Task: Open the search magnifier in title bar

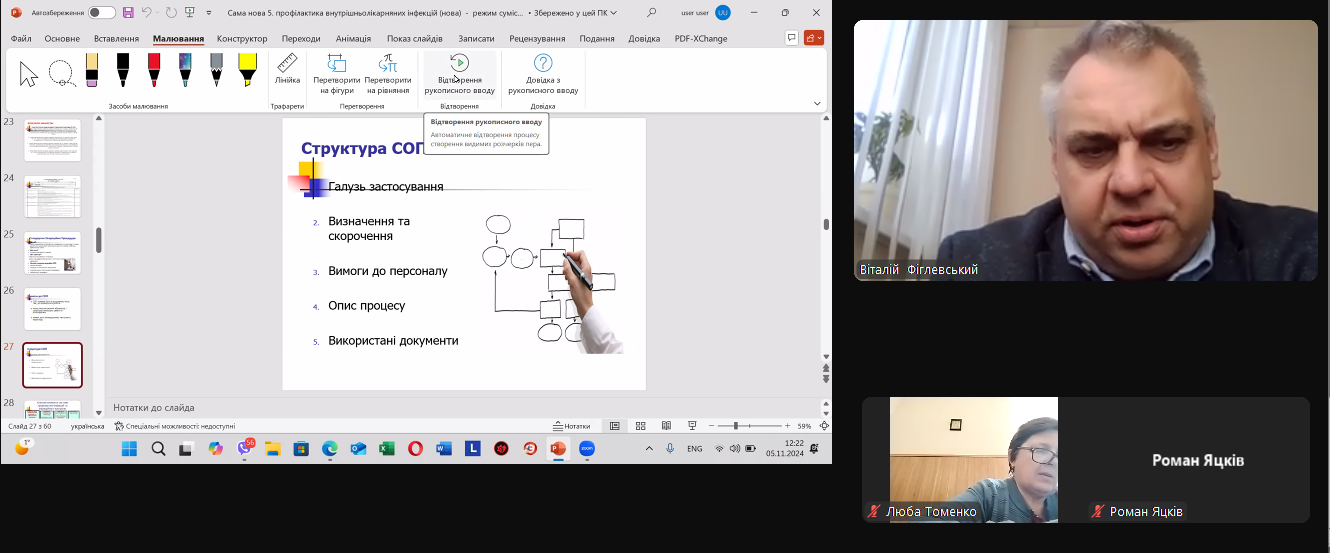Action: (x=652, y=12)
